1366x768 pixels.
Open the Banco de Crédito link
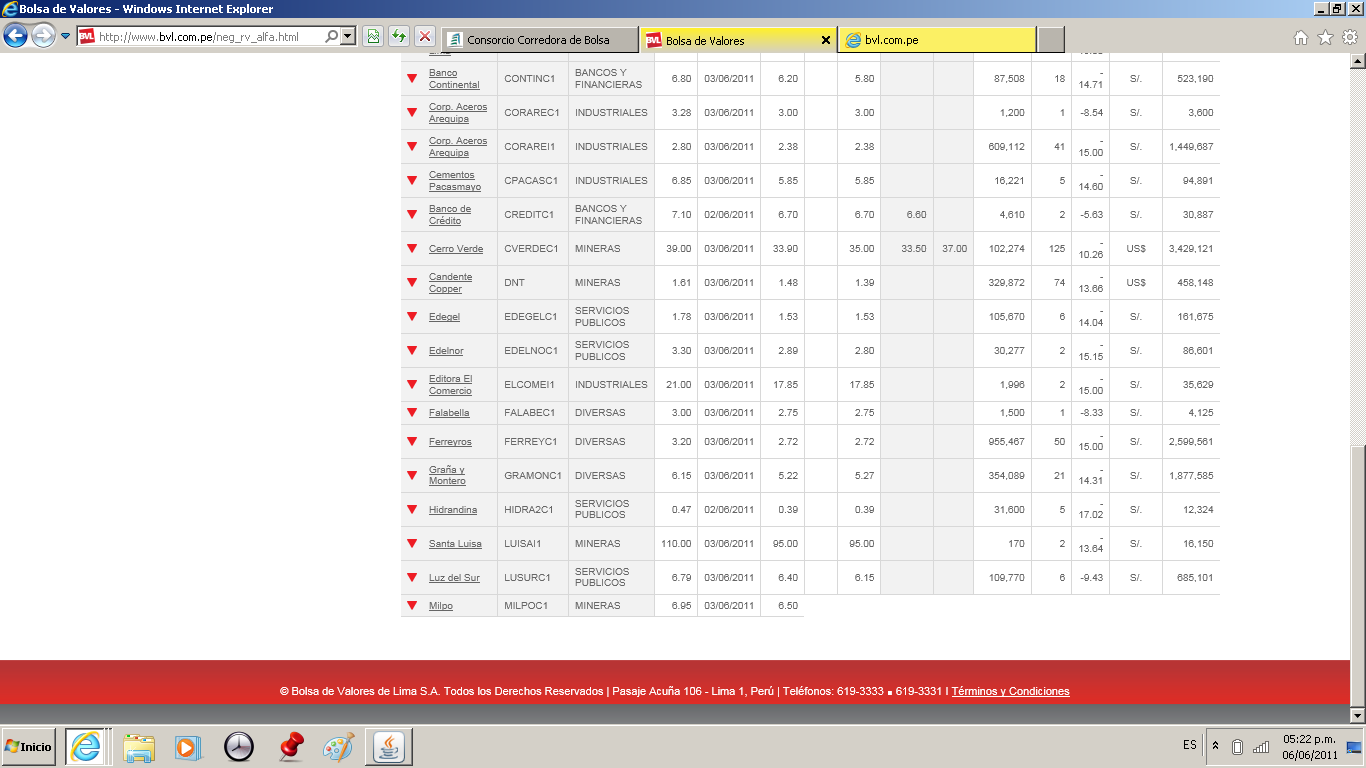point(450,215)
